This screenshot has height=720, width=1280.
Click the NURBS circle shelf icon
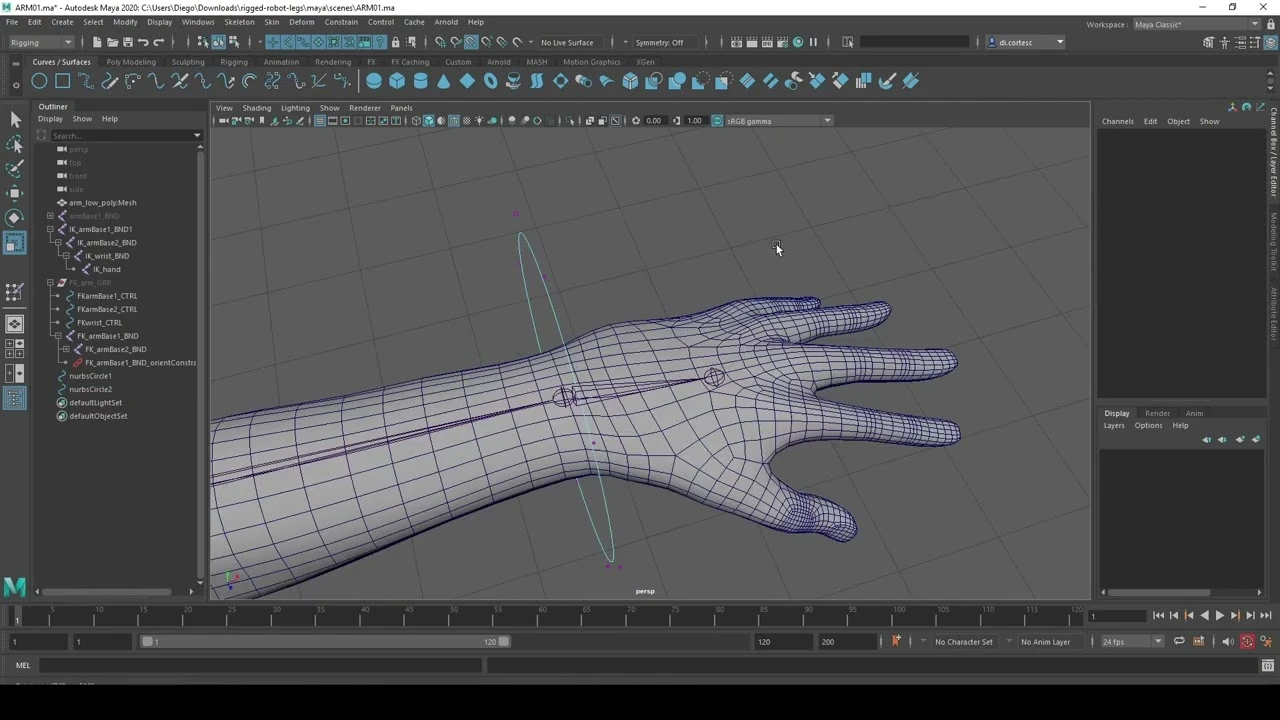tap(39, 81)
